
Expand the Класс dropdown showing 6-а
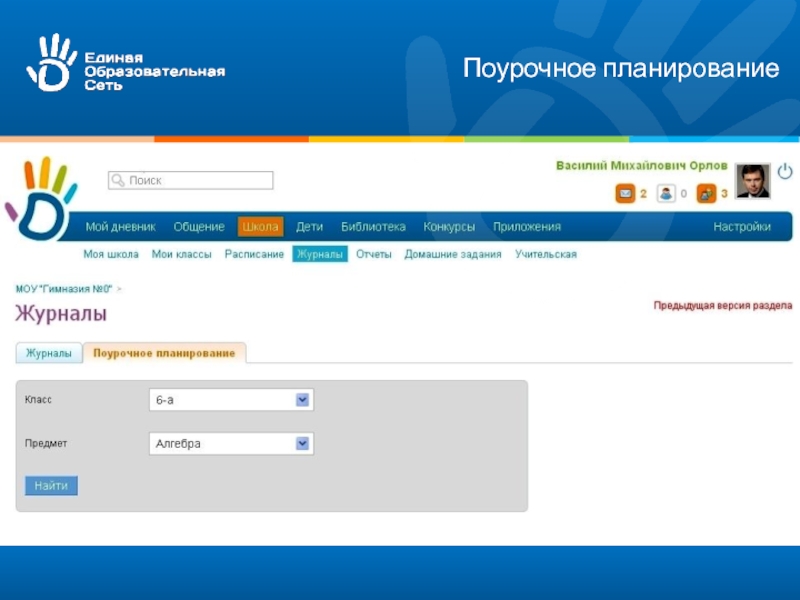click(231, 400)
